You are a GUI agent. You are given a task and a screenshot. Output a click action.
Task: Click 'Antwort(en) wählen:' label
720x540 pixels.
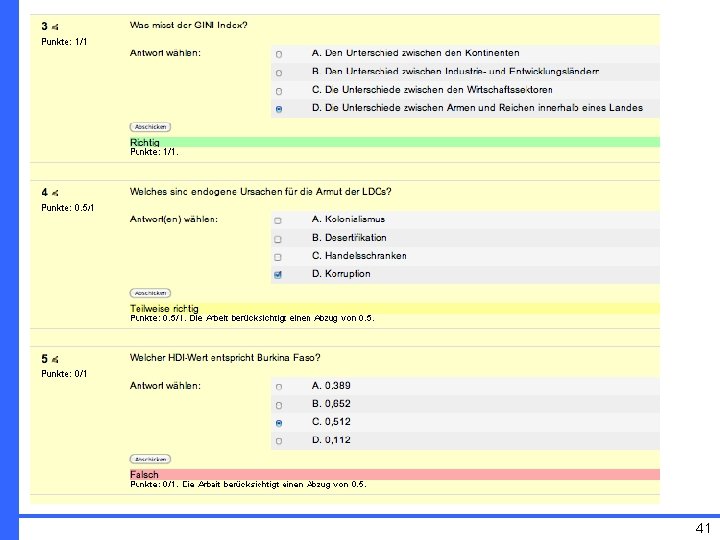[x=174, y=219]
